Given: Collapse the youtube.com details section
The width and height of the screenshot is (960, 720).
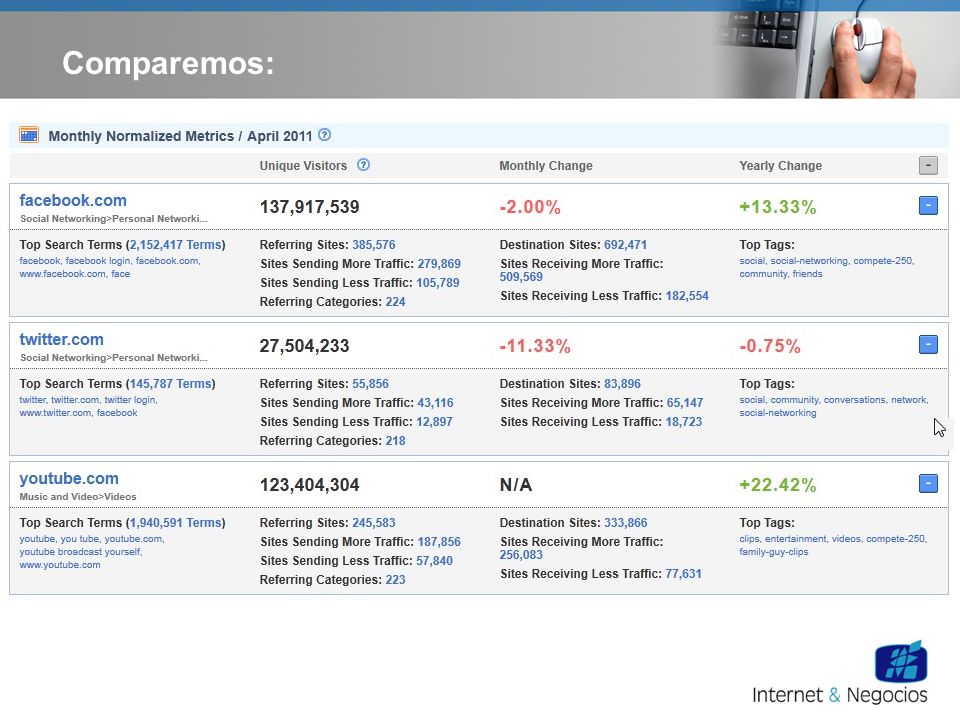Looking at the screenshot, I should coord(928,484).
